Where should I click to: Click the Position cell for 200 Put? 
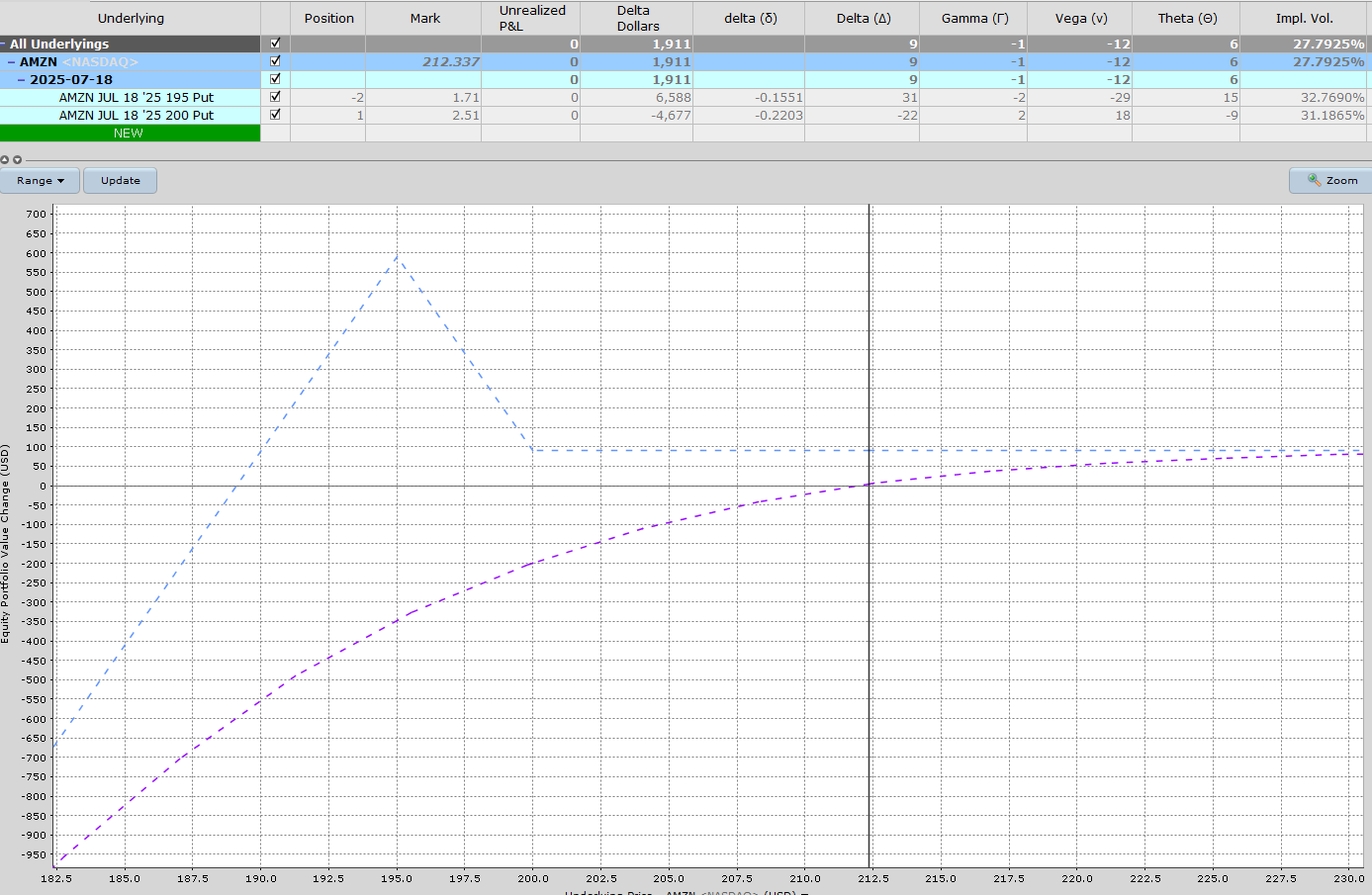327,115
